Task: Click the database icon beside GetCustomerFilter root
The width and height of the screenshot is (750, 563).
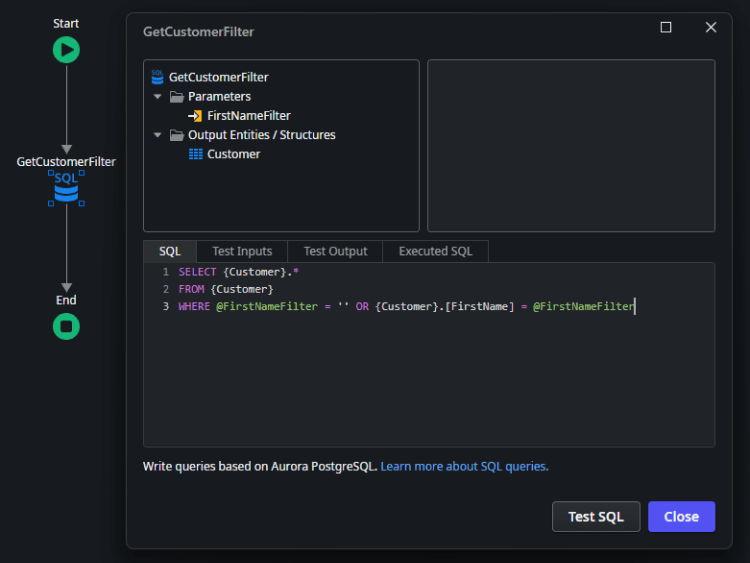Action: 157,77
